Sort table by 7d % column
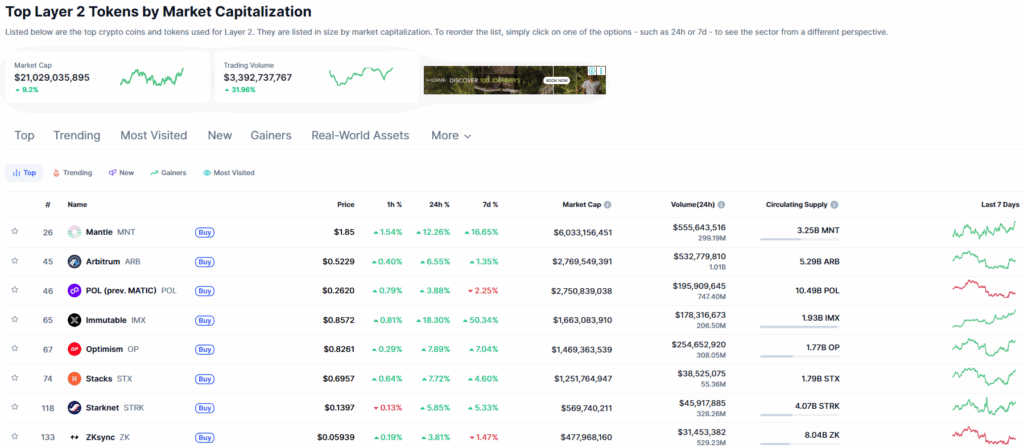This screenshot has height=448, width=1024. point(488,204)
